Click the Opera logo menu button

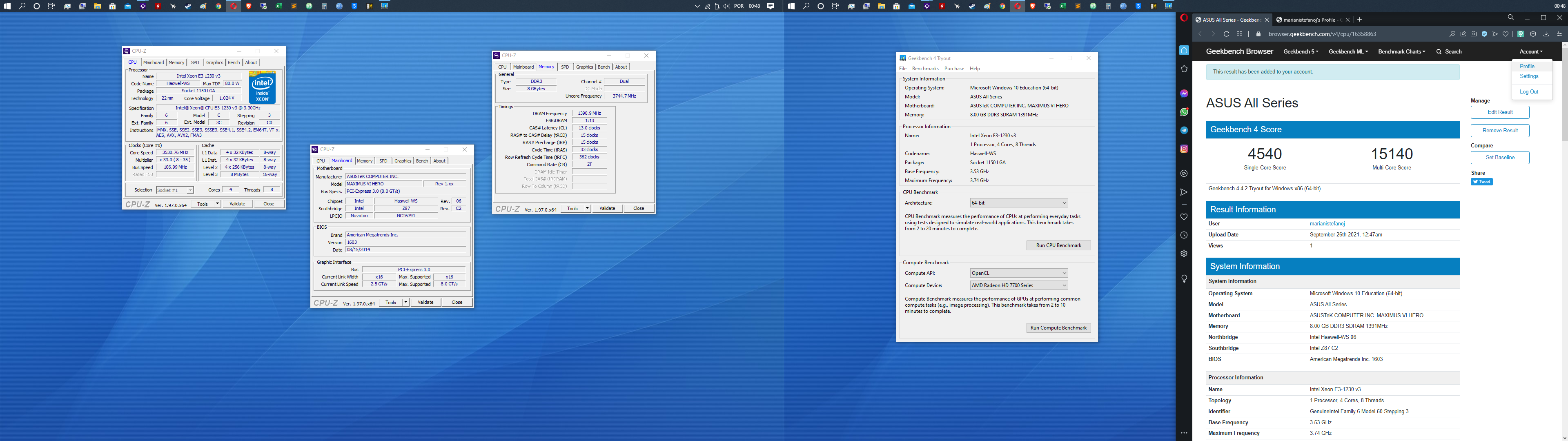1184,18
